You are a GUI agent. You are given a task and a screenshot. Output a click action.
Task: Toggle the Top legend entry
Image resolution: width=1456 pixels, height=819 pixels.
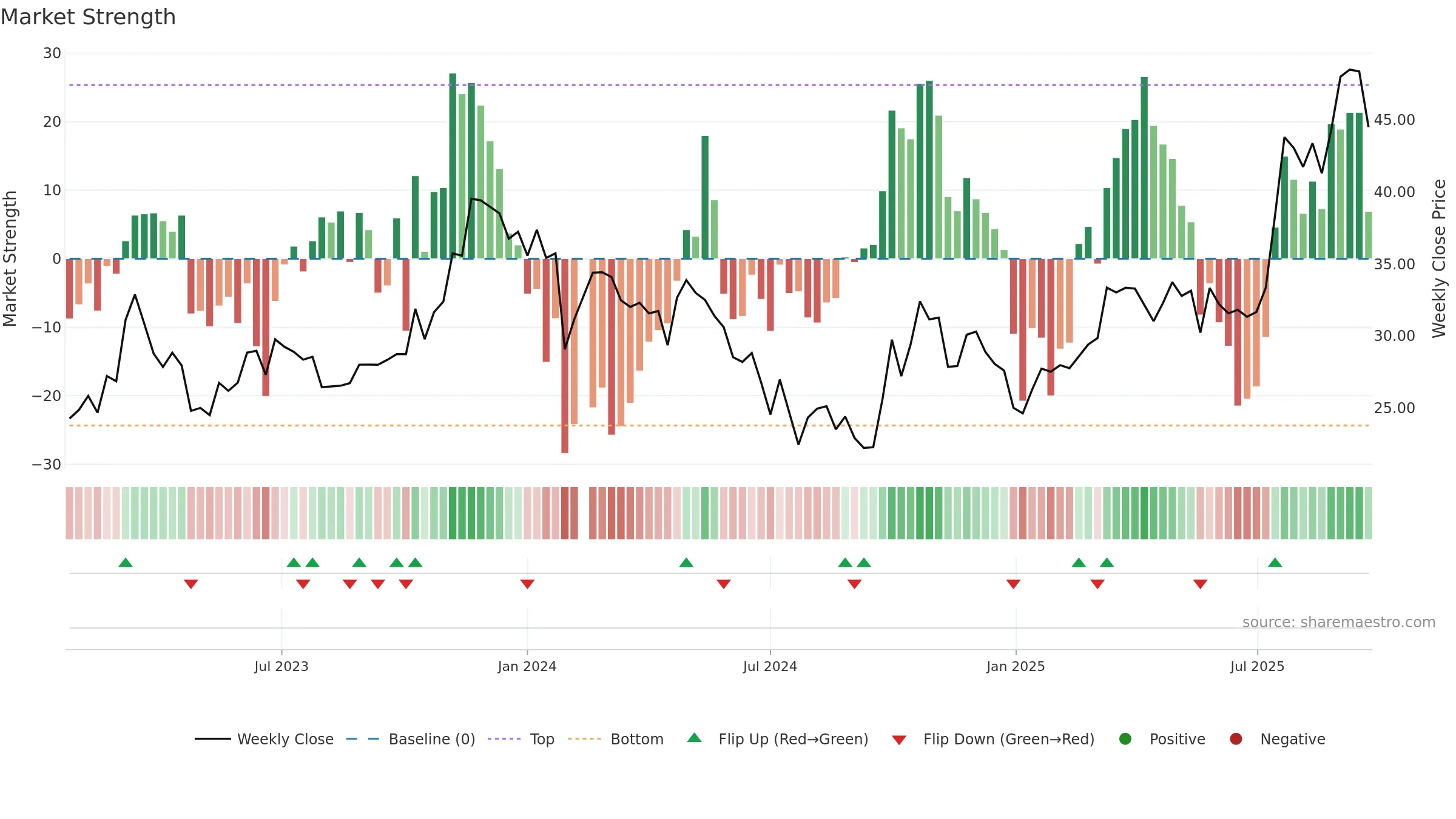click(x=521, y=739)
